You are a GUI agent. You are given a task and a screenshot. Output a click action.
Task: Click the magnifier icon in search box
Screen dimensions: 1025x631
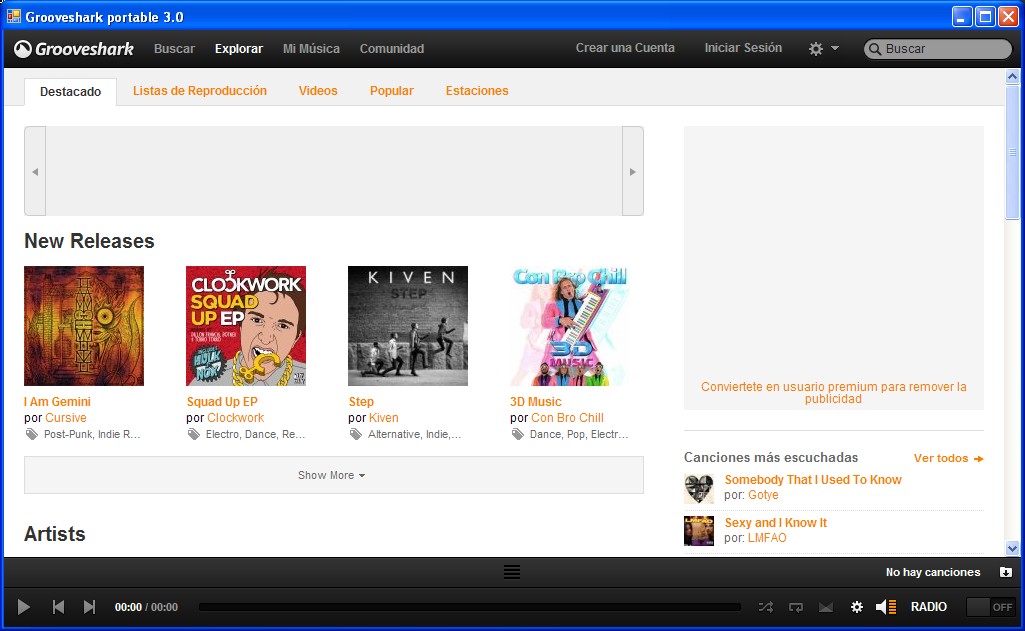click(x=875, y=49)
